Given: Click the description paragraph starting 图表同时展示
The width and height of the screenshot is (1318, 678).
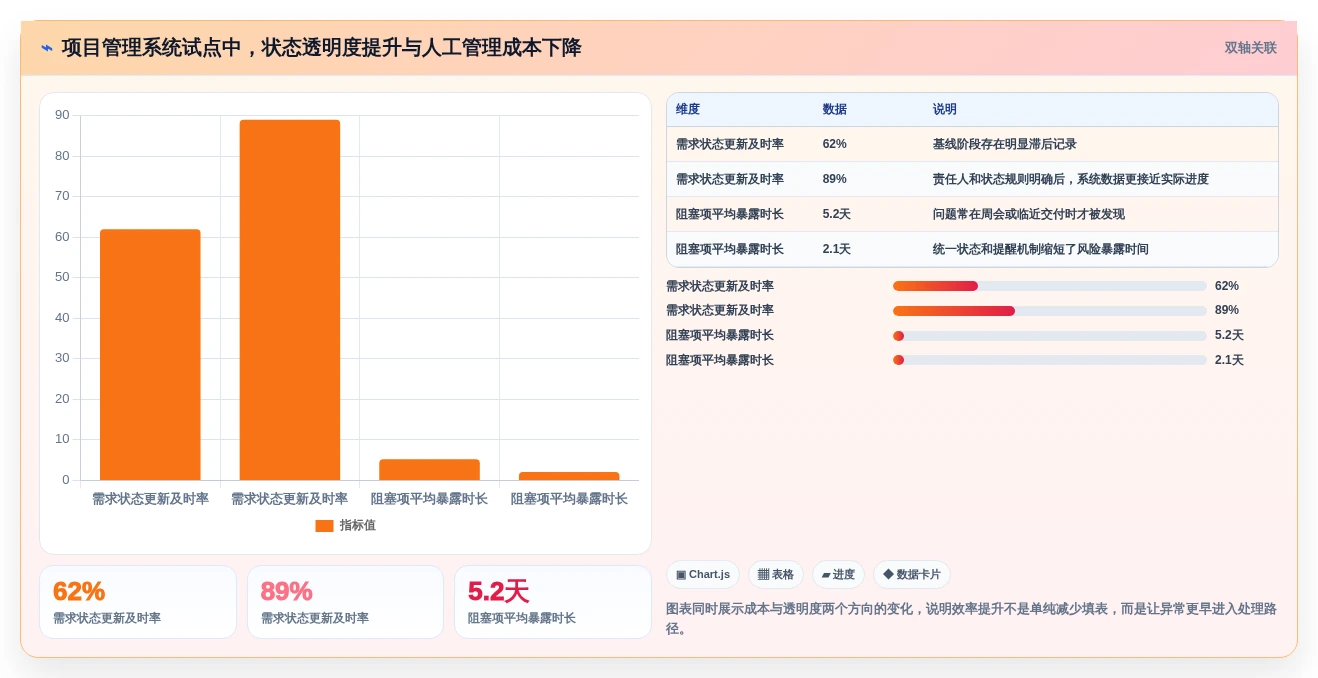Looking at the screenshot, I should pos(971,618).
